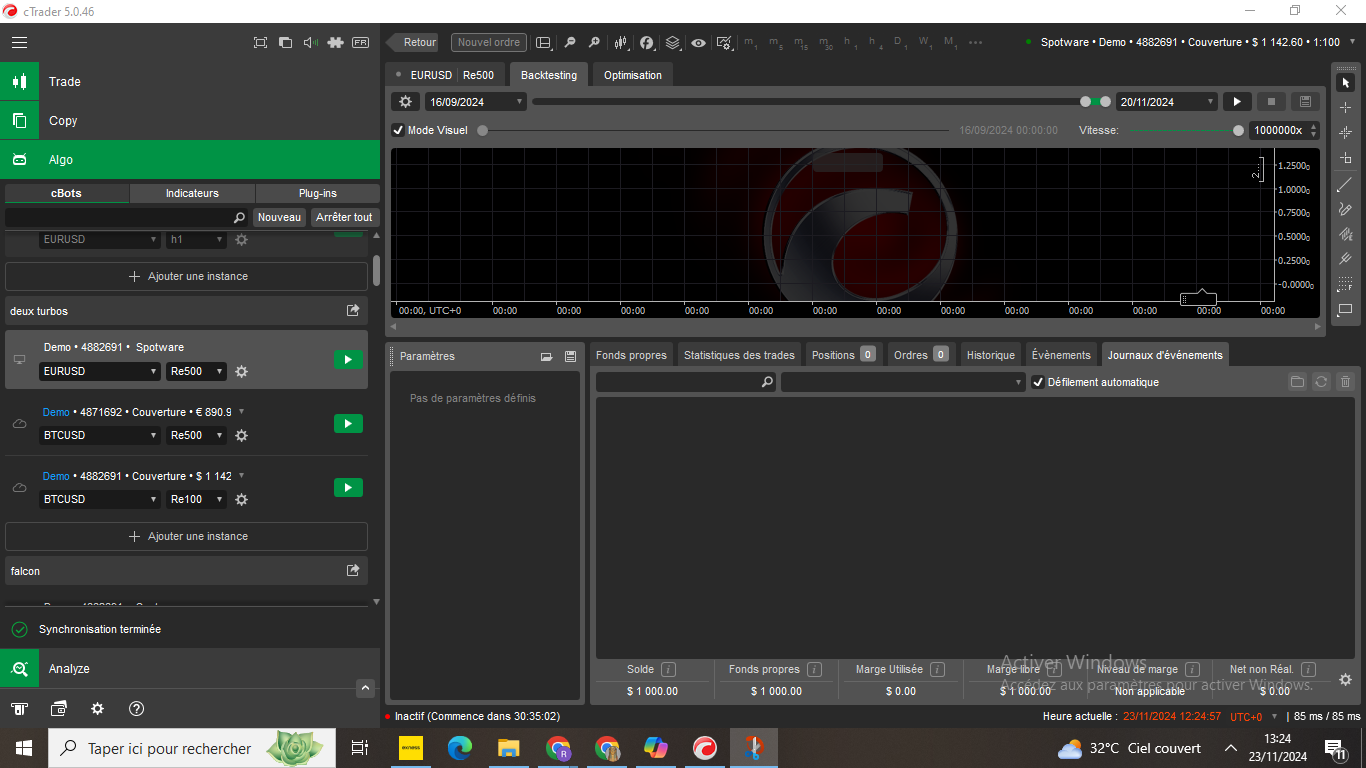
Task: Open the Analyze section
Action: (x=190, y=668)
